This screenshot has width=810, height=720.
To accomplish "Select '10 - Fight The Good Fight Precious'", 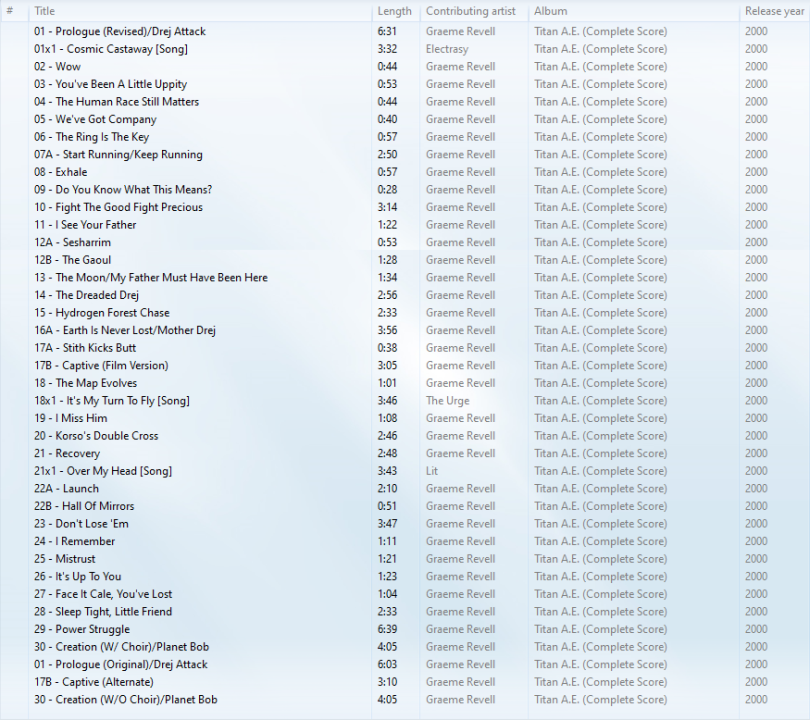I will 118,207.
